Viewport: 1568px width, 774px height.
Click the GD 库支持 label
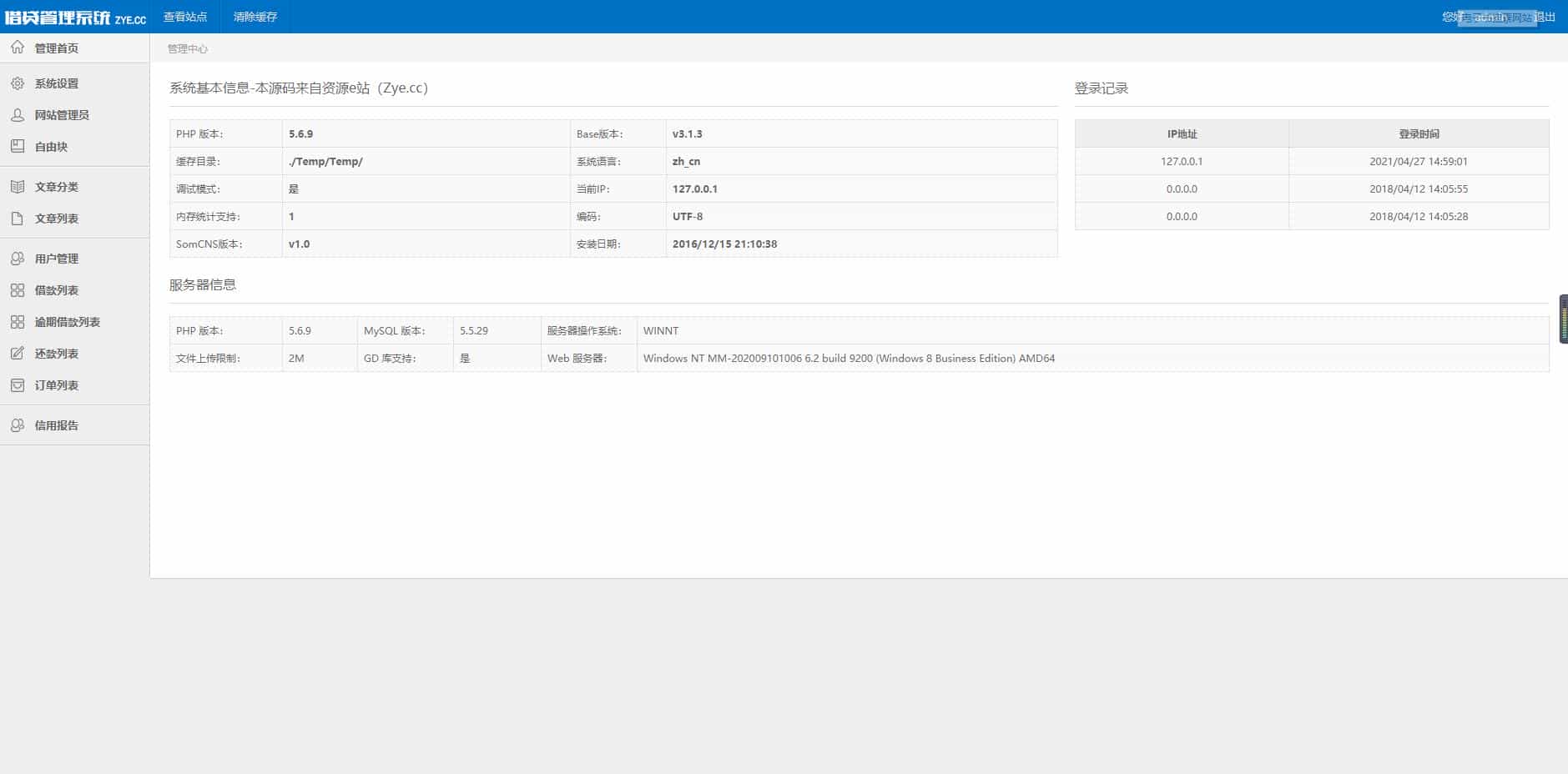point(391,358)
